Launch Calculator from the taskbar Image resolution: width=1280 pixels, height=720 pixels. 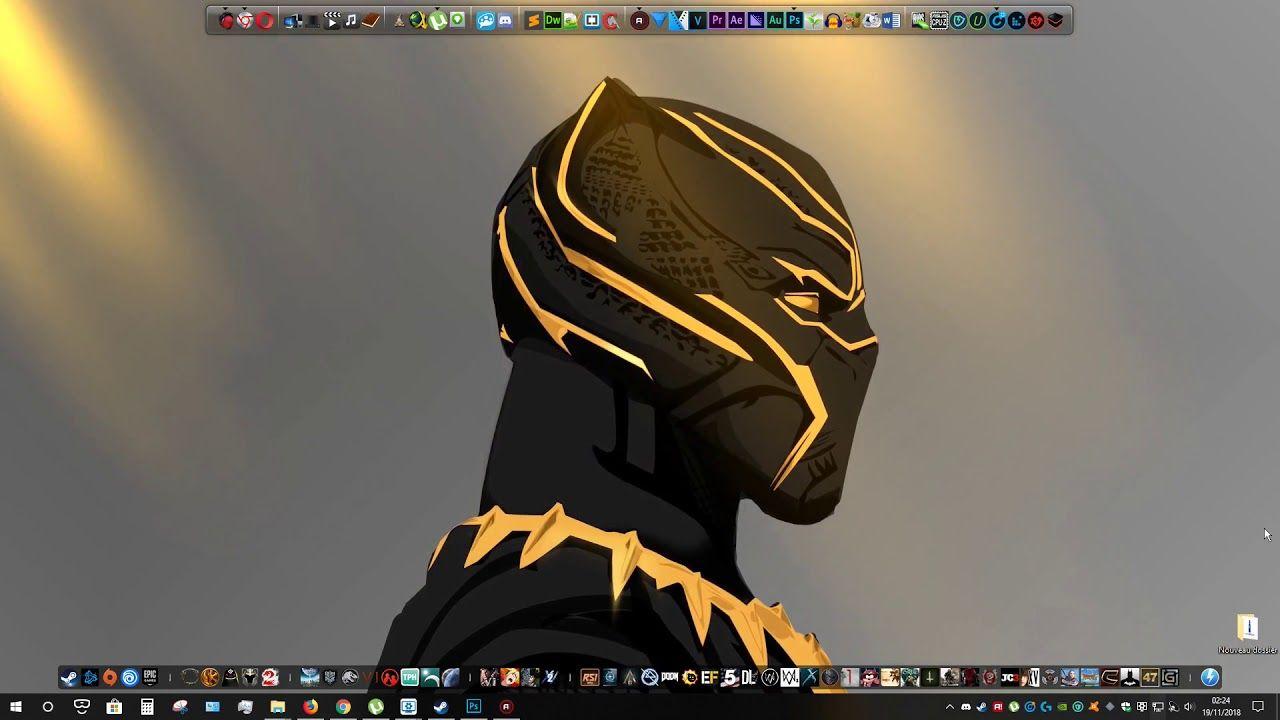[x=147, y=707]
